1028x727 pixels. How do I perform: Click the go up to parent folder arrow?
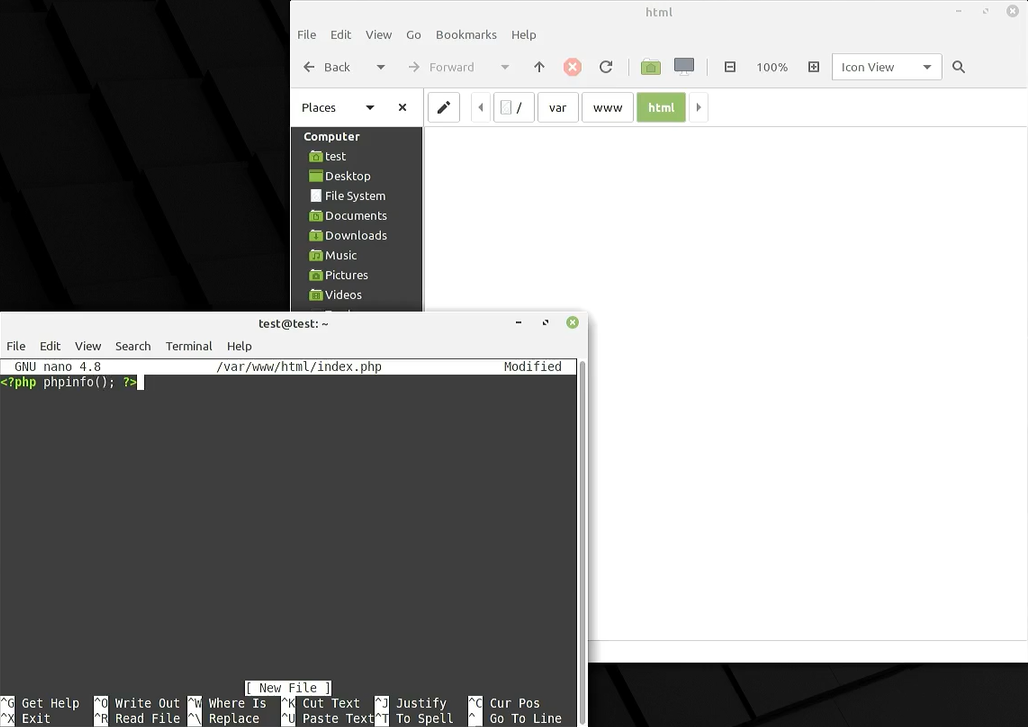(539, 67)
